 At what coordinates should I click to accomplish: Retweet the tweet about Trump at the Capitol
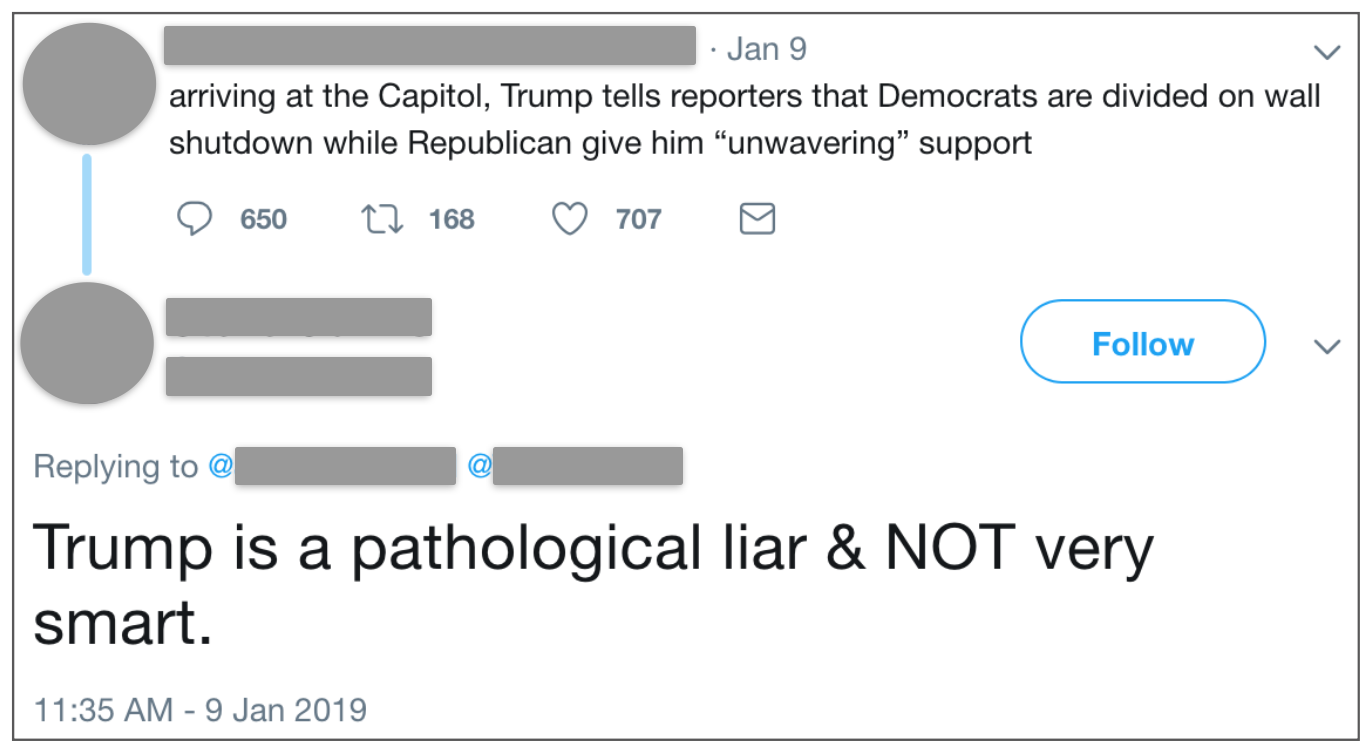[x=380, y=219]
